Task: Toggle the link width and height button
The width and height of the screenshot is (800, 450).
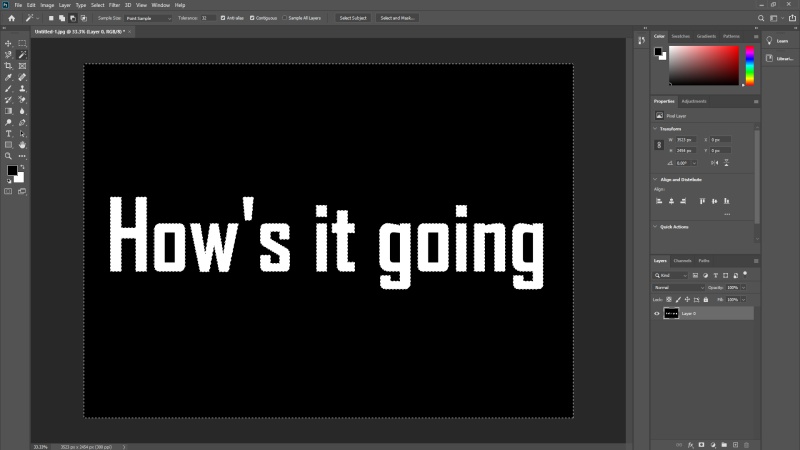Action: pos(659,145)
